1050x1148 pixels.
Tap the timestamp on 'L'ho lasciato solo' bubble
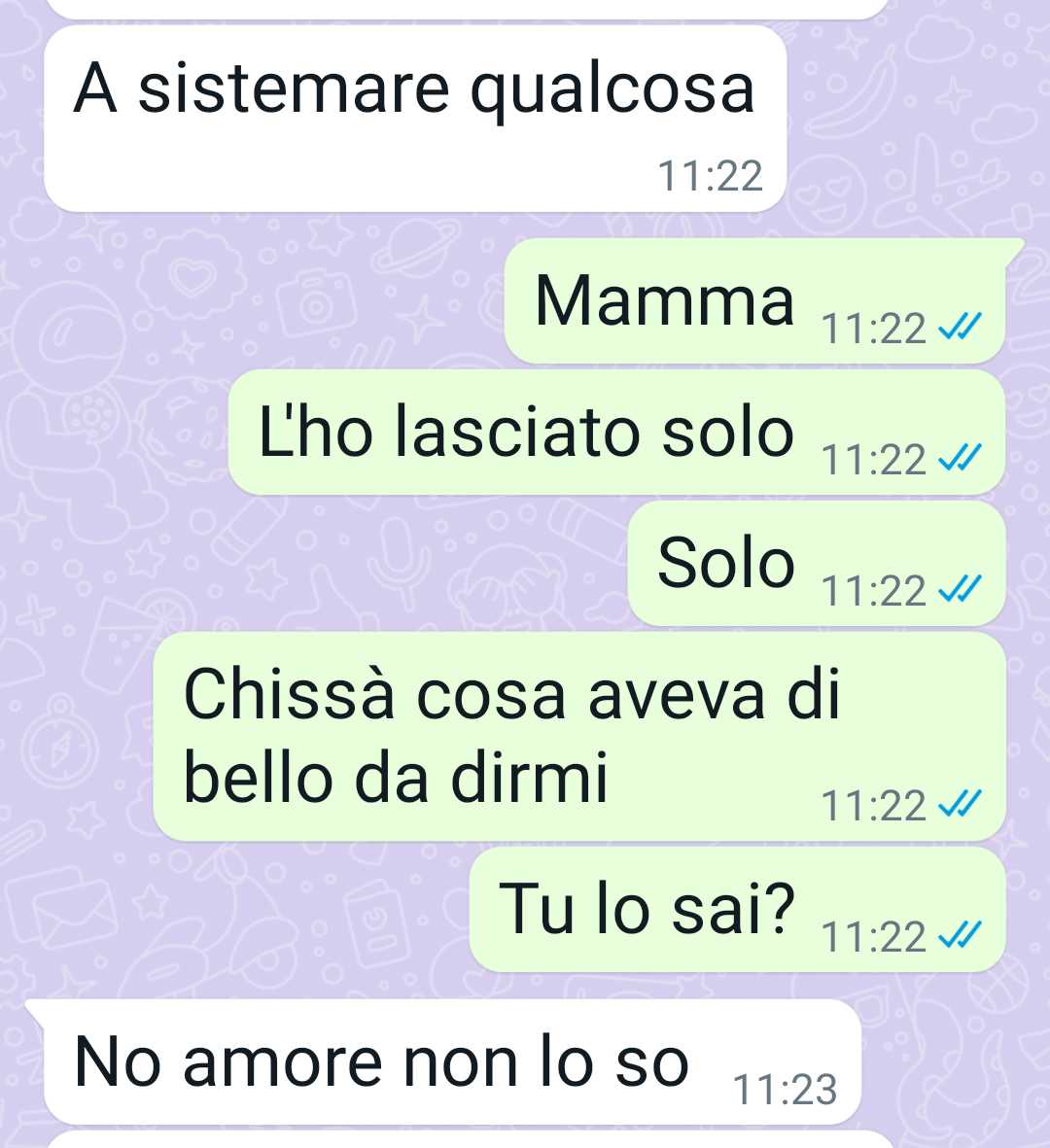click(873, 460)
